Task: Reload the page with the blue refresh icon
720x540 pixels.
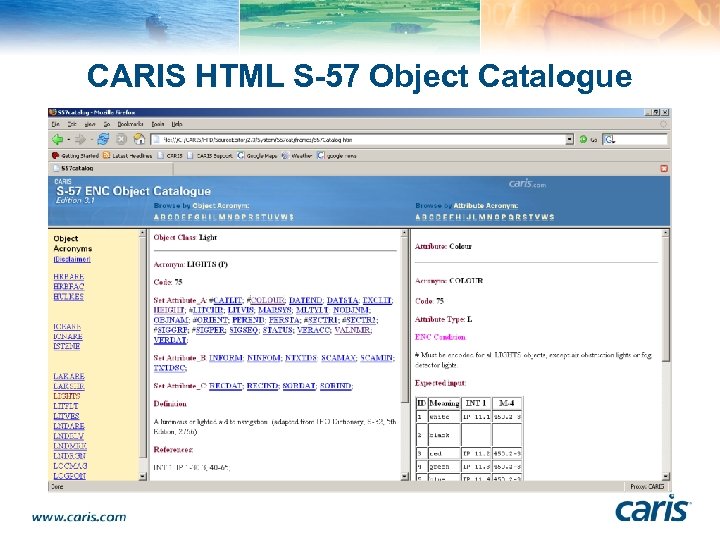Action: click(x=103, y=139)
